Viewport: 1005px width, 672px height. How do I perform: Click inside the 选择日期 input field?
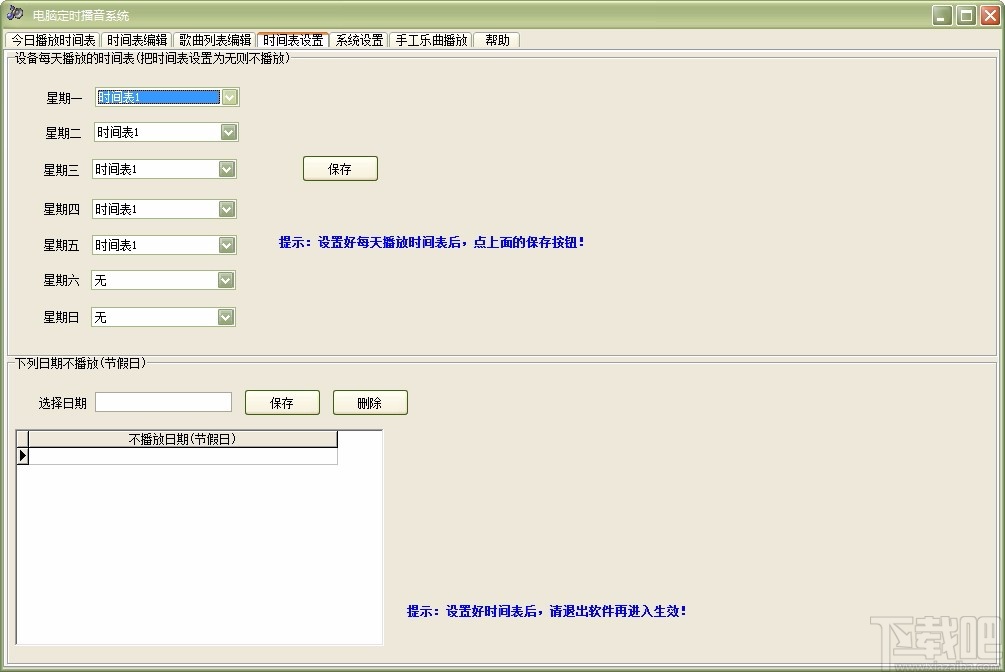point(163,401)
